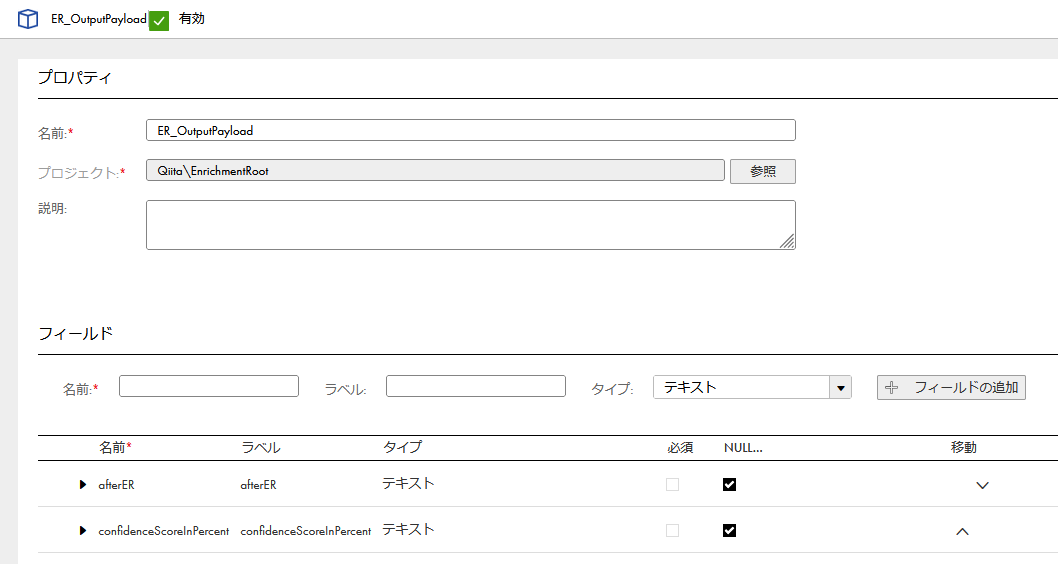The width and height of the screenshot is (1058, 564).
Task: Open the タイプ dropdown showing テキスト
Action: point(752,387)
